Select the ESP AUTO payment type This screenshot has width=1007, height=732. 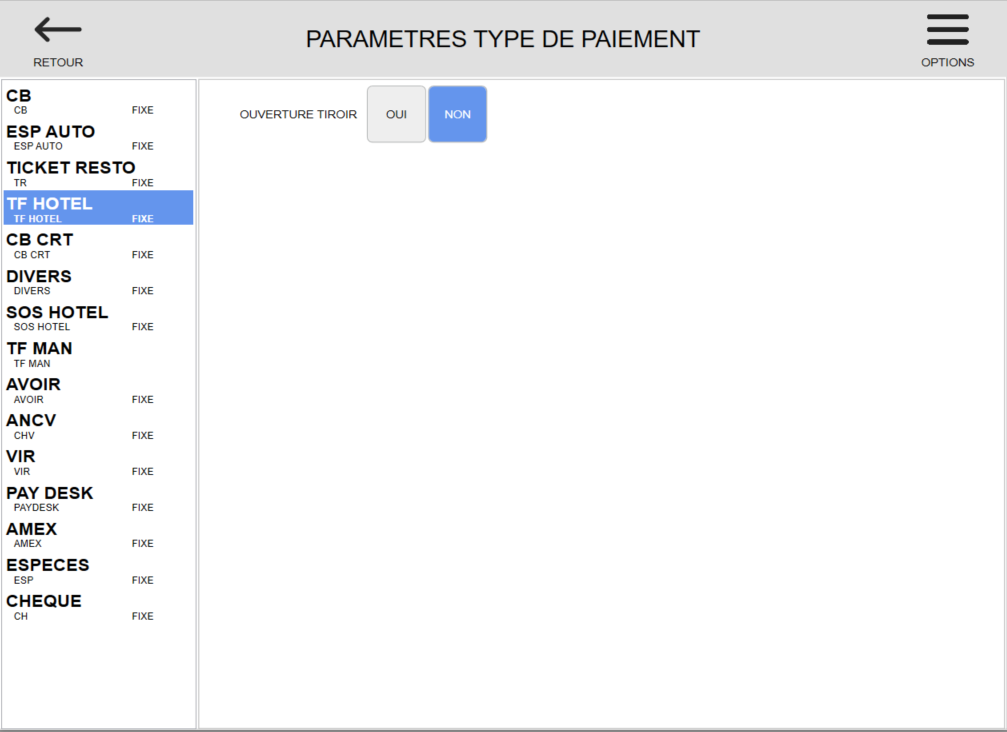98,136
